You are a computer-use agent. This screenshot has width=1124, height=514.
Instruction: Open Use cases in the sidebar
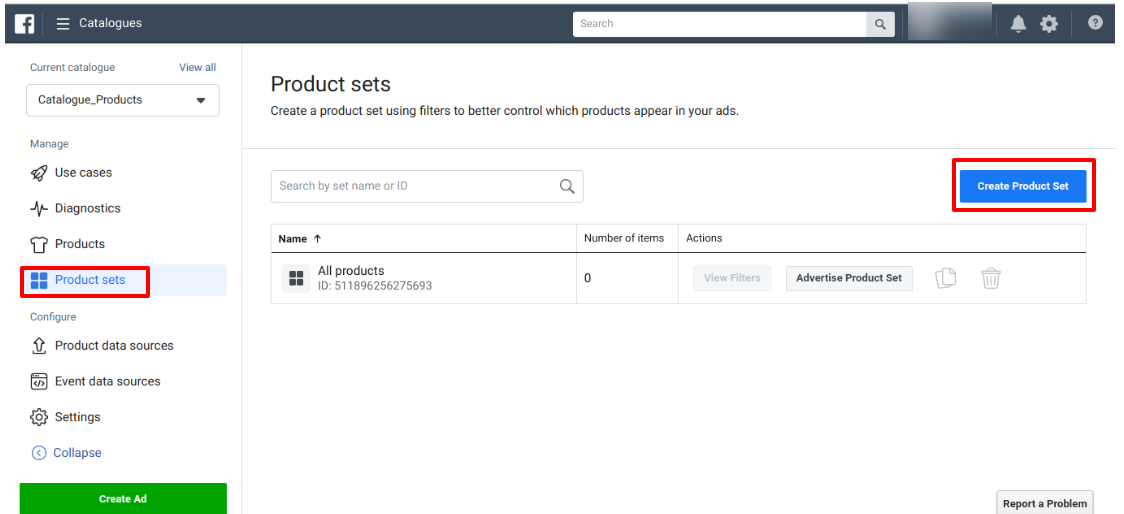point(83,173)
